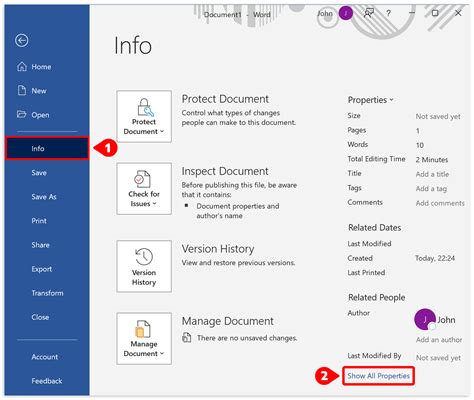Open the Manage Document dropdown button
The image size is (474, 400).
[144, 338]
